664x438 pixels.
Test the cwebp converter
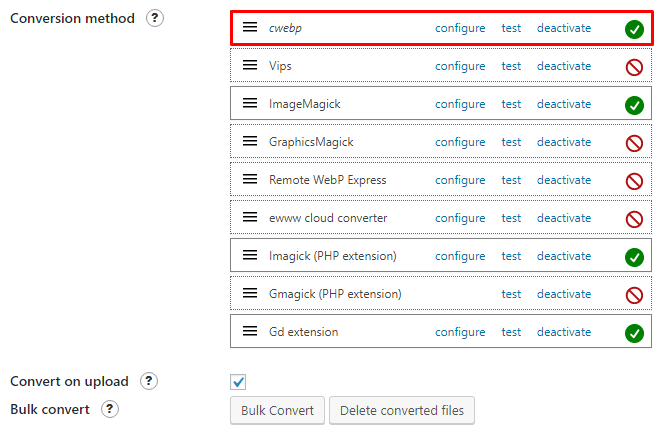tap(511, 28)
